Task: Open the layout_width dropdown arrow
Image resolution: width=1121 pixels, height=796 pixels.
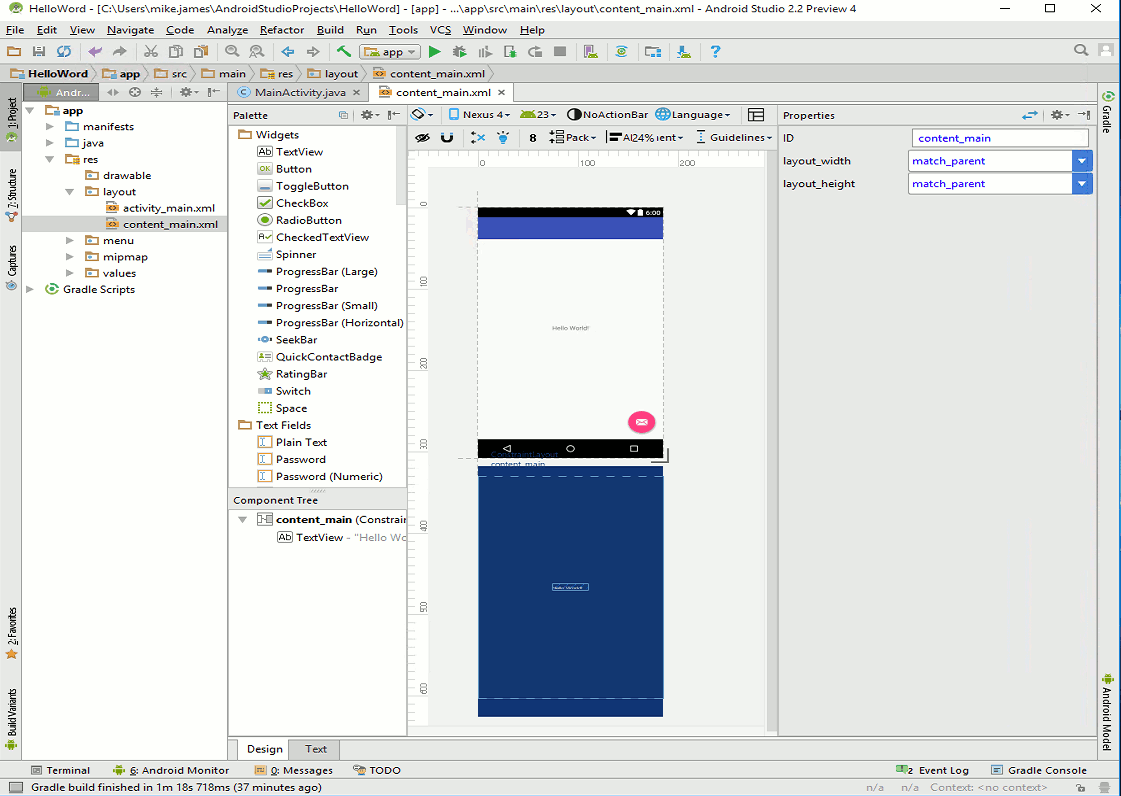Action: [1082, 161]
